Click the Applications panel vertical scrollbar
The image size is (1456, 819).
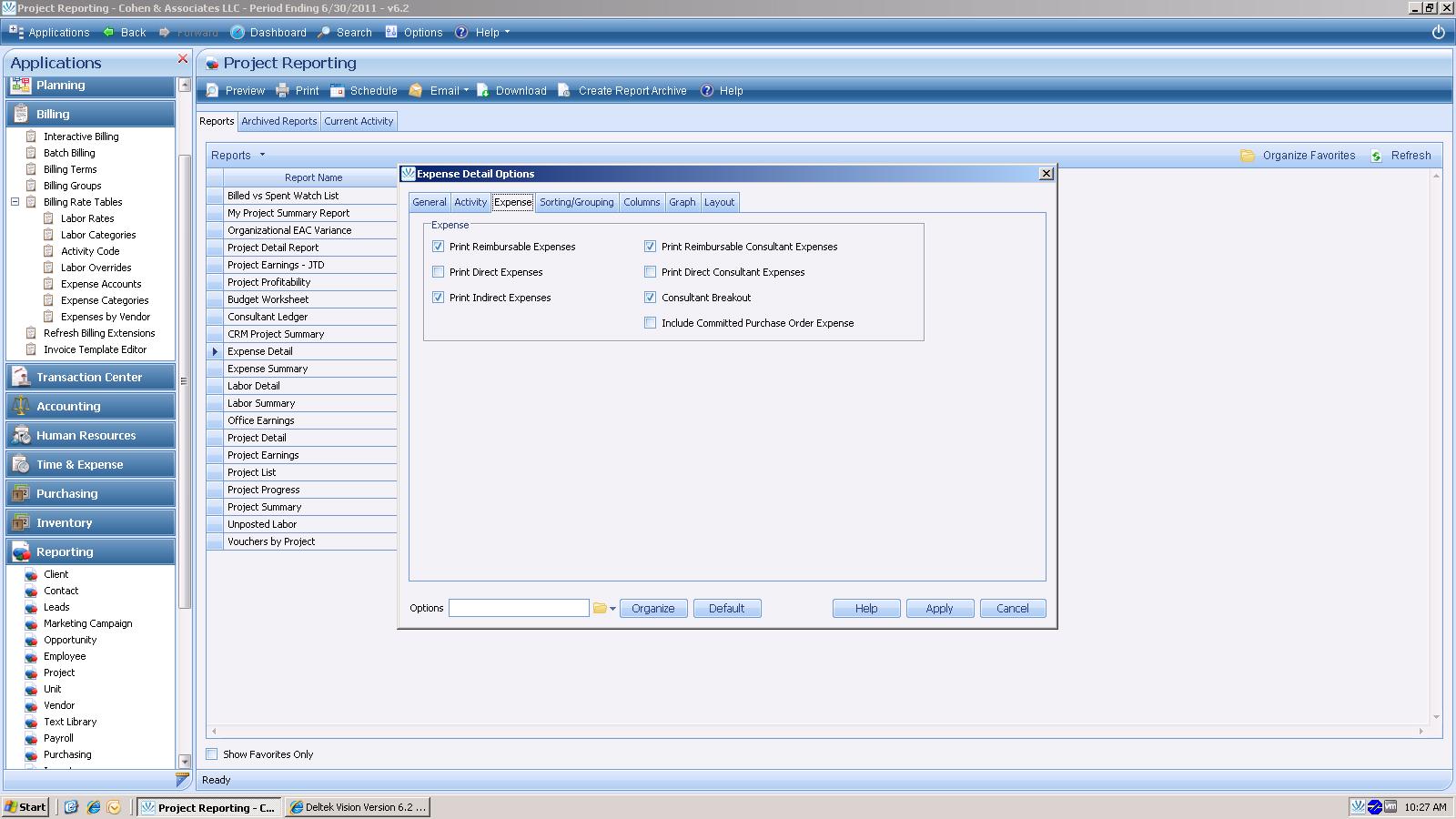[185, 382]
